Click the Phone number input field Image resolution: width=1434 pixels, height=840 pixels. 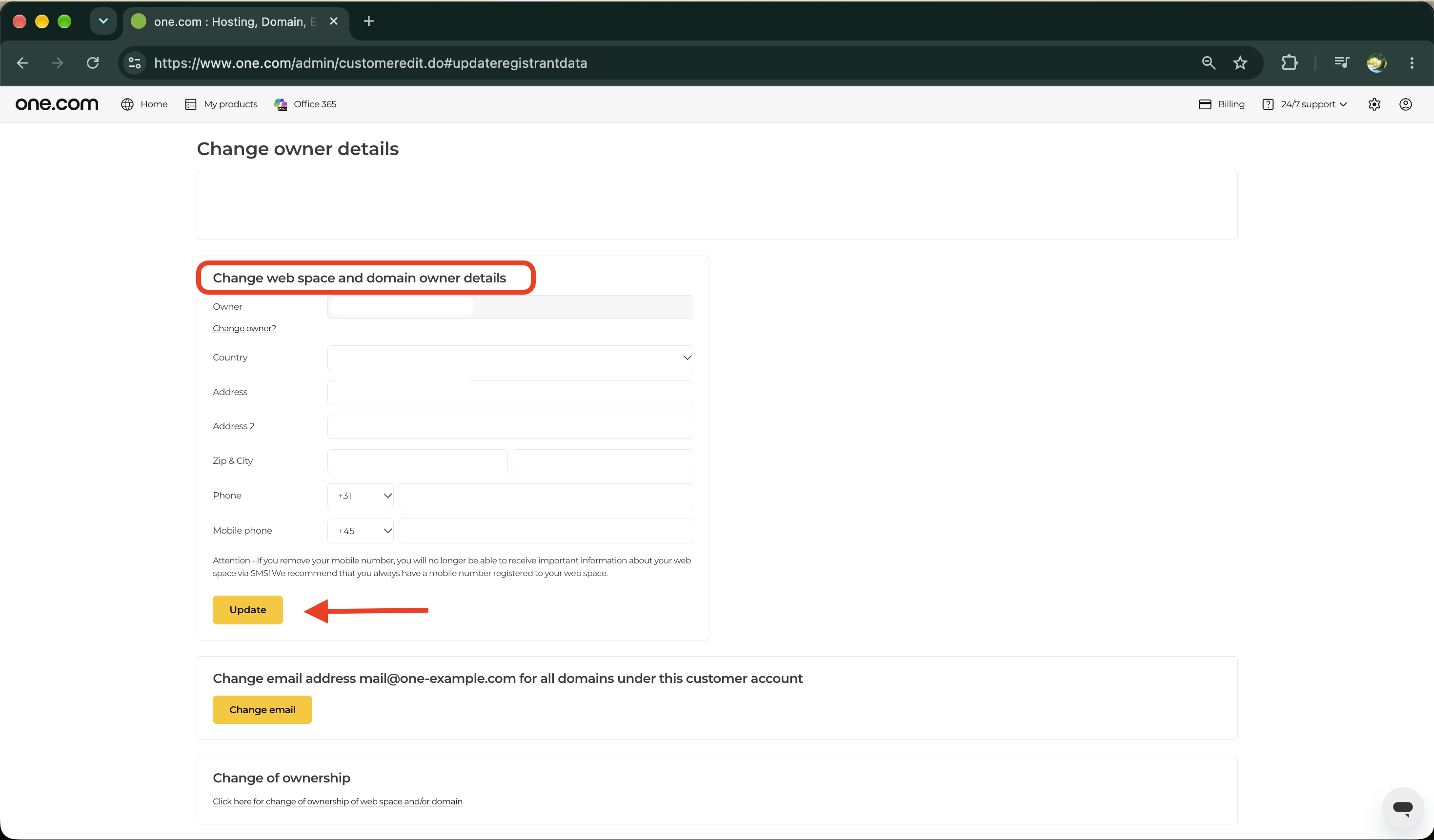(x=545, y=496)
